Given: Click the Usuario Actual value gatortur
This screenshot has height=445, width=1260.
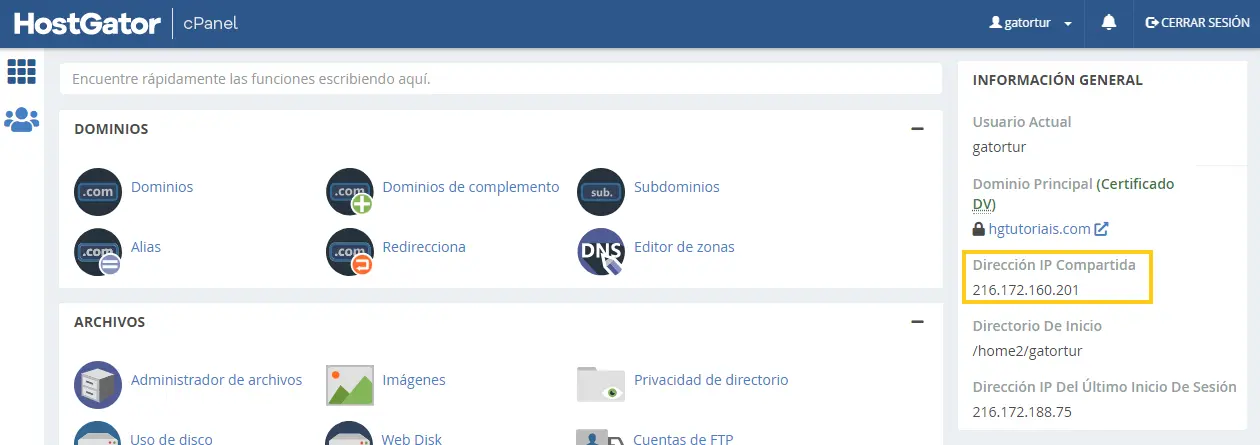Looking at the screenshot, I should point(1000,147).
